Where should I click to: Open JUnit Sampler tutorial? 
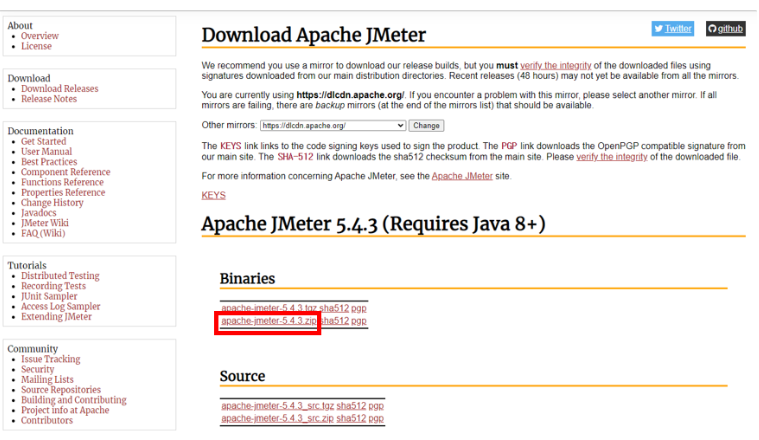[x=49, y=296]
